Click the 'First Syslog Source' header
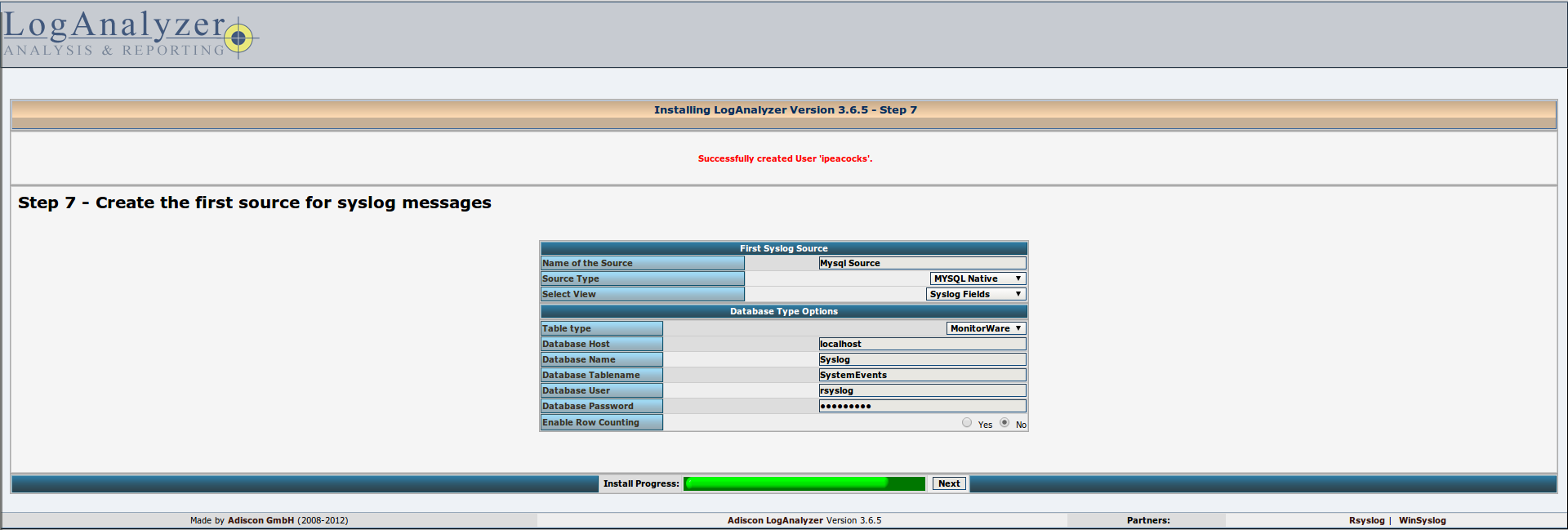Viewport: 1568px width, 530px height. 784,248
